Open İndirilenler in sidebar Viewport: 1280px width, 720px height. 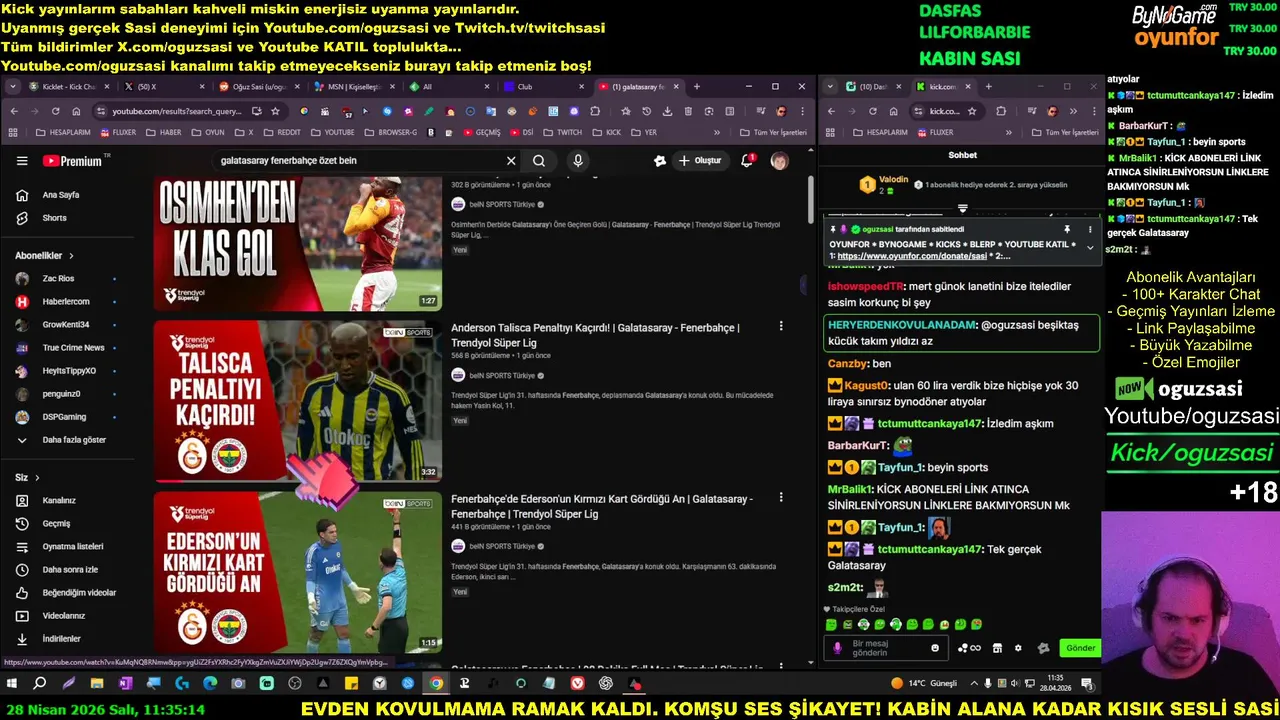pyautogui.click(x=61, y=639)
